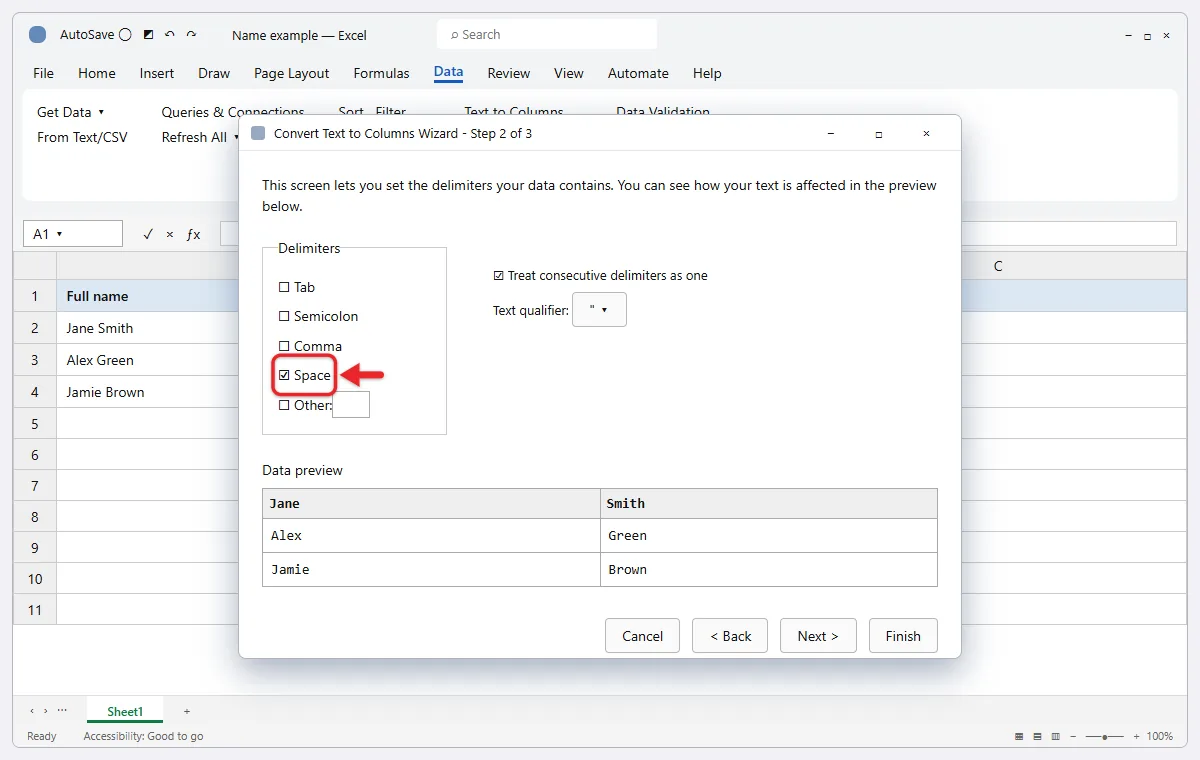Uncheck the Space delimiter checkbox
The width and height of the screenshot is (1200, 760).
click(284, 375)
